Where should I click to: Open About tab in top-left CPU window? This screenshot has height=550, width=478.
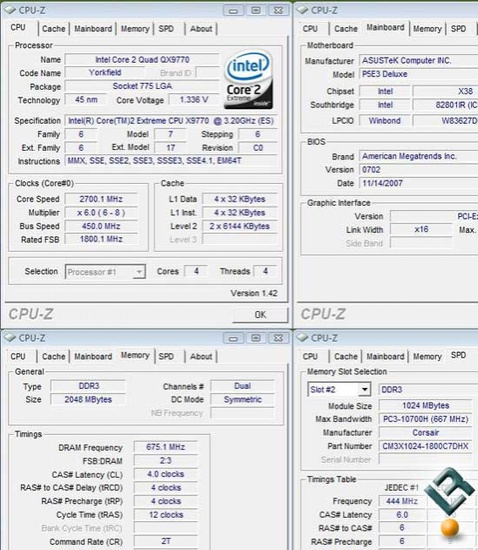(x=201, y=29)
